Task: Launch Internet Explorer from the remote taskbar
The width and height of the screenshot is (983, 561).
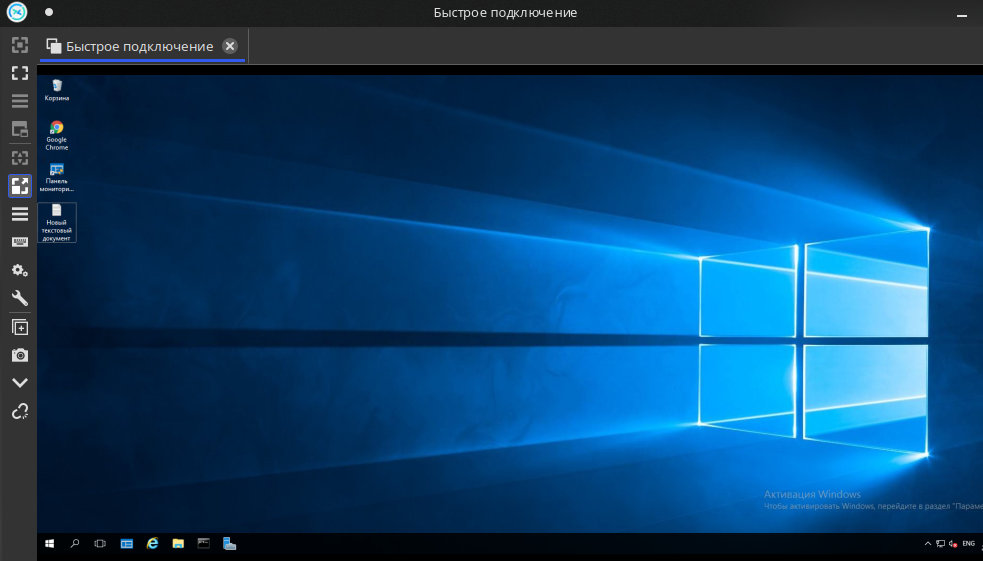Action: [152, 543]
